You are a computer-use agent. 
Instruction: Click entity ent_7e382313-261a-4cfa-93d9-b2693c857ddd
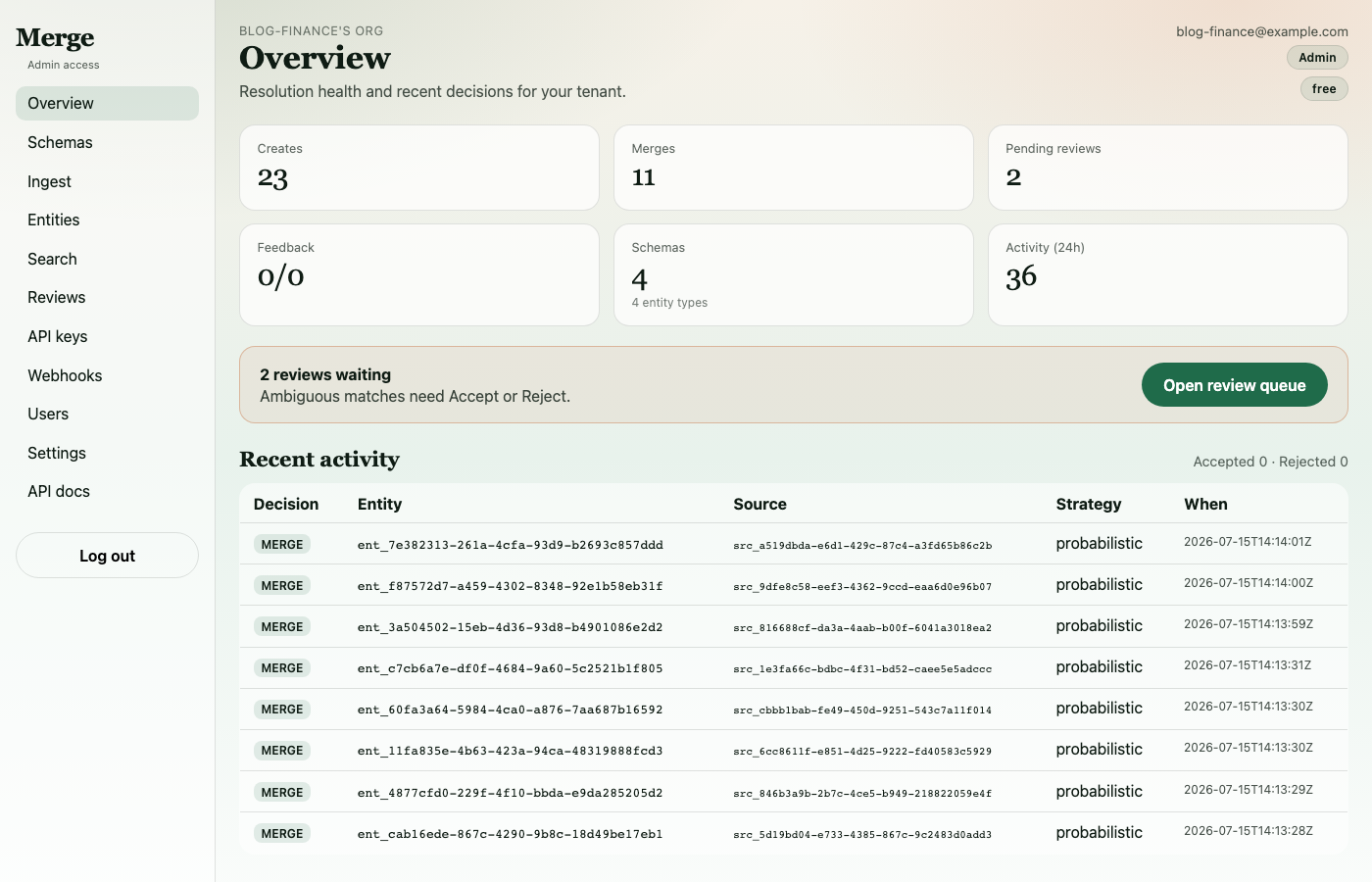click(x=511, y=545)
